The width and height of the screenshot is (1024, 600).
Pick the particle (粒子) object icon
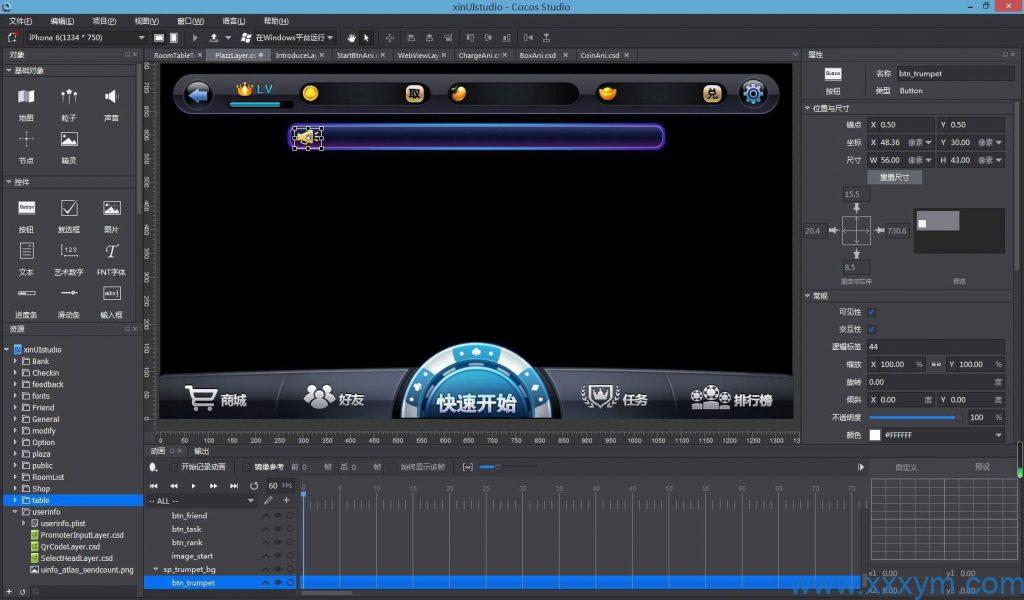pyautogui.click(x=69, y=97)
